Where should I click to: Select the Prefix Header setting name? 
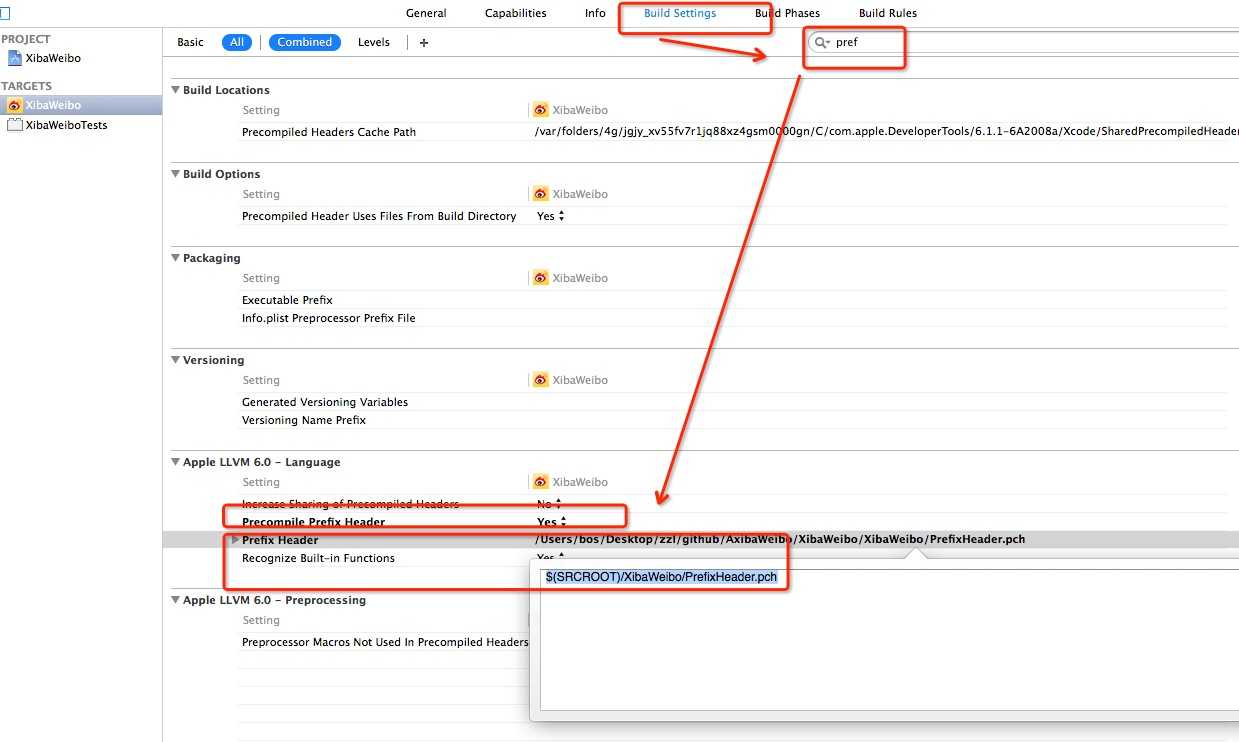[280, 540]
